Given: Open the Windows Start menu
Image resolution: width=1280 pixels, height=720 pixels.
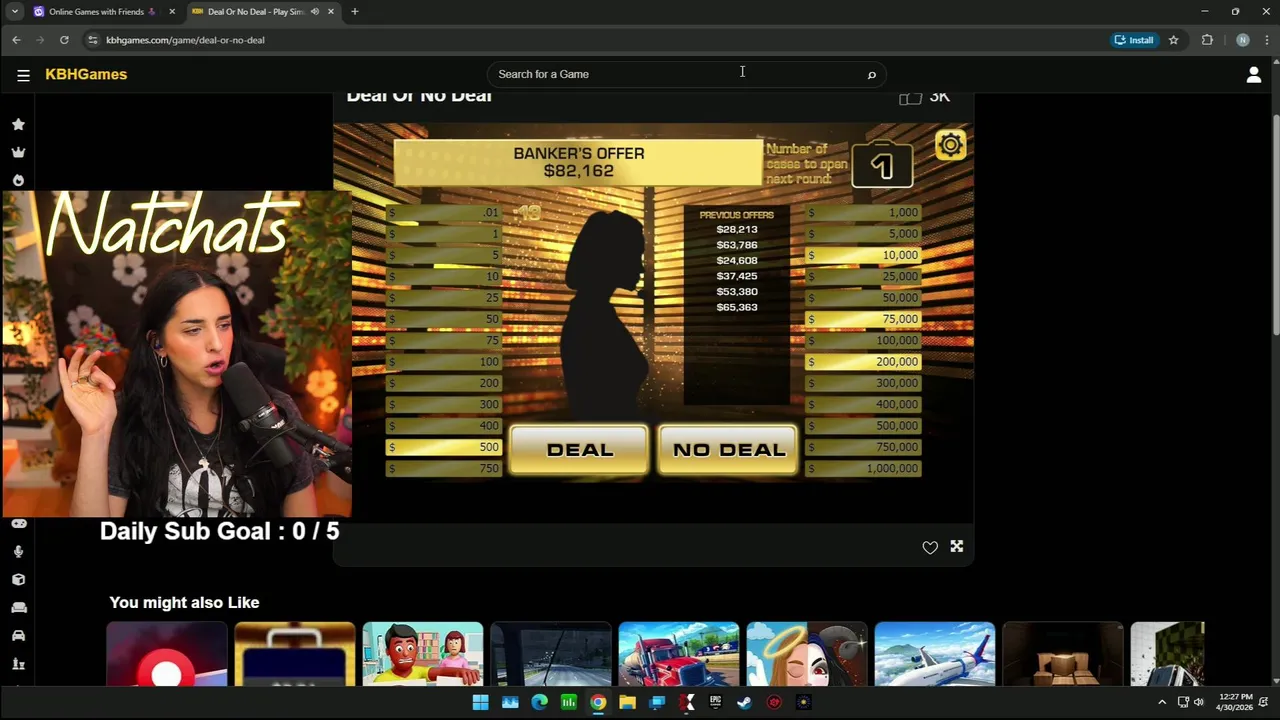Looking at the screenshot, I should (x=480, y=702).
